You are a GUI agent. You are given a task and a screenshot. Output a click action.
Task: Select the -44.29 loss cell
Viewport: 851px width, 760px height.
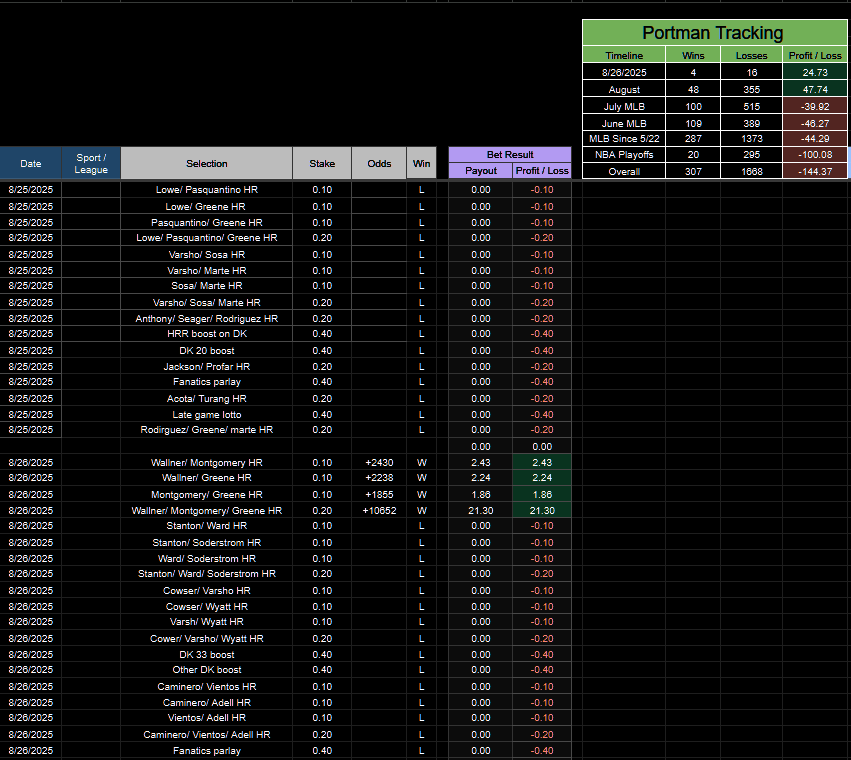(x=815, y=139)
